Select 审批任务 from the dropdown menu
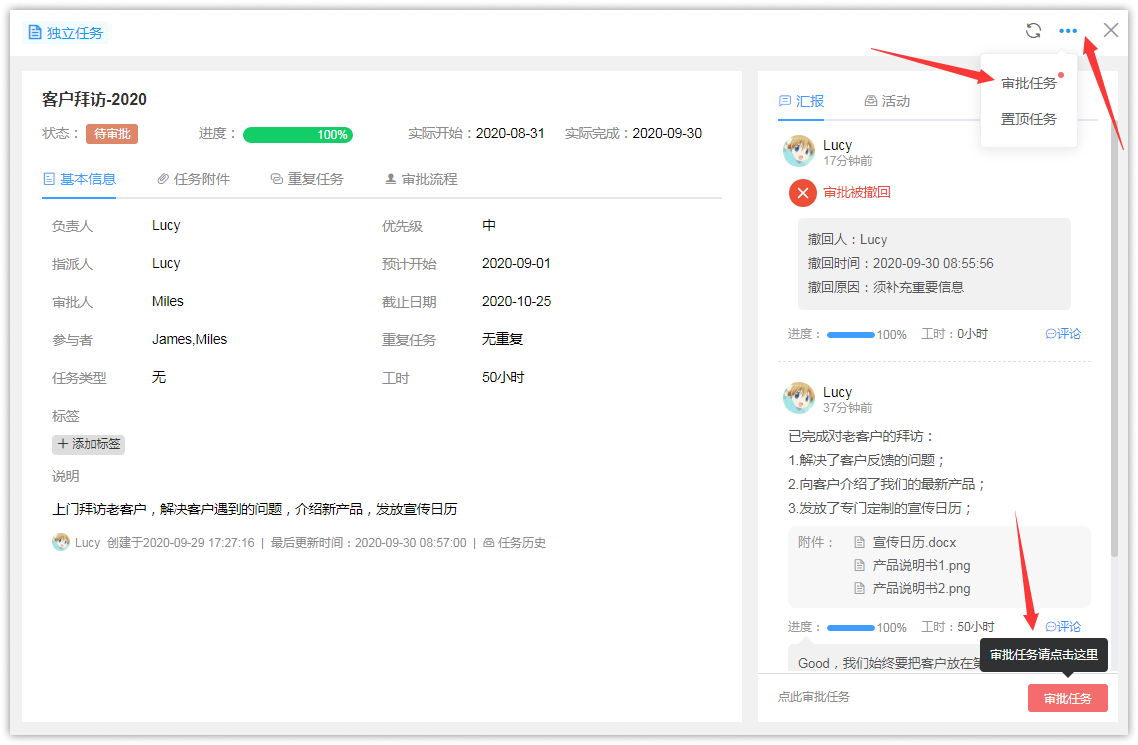 point(1029,83)
